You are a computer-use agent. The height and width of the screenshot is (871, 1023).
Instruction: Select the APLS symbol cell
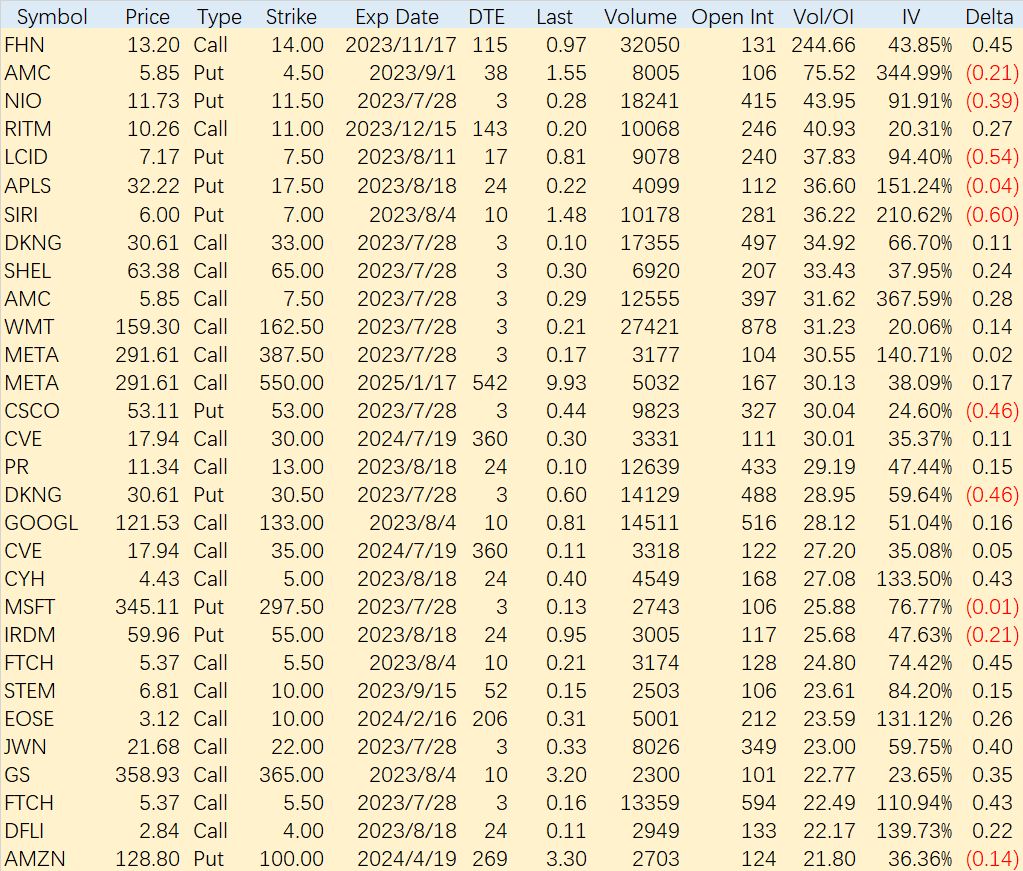[x=27, y=186]
